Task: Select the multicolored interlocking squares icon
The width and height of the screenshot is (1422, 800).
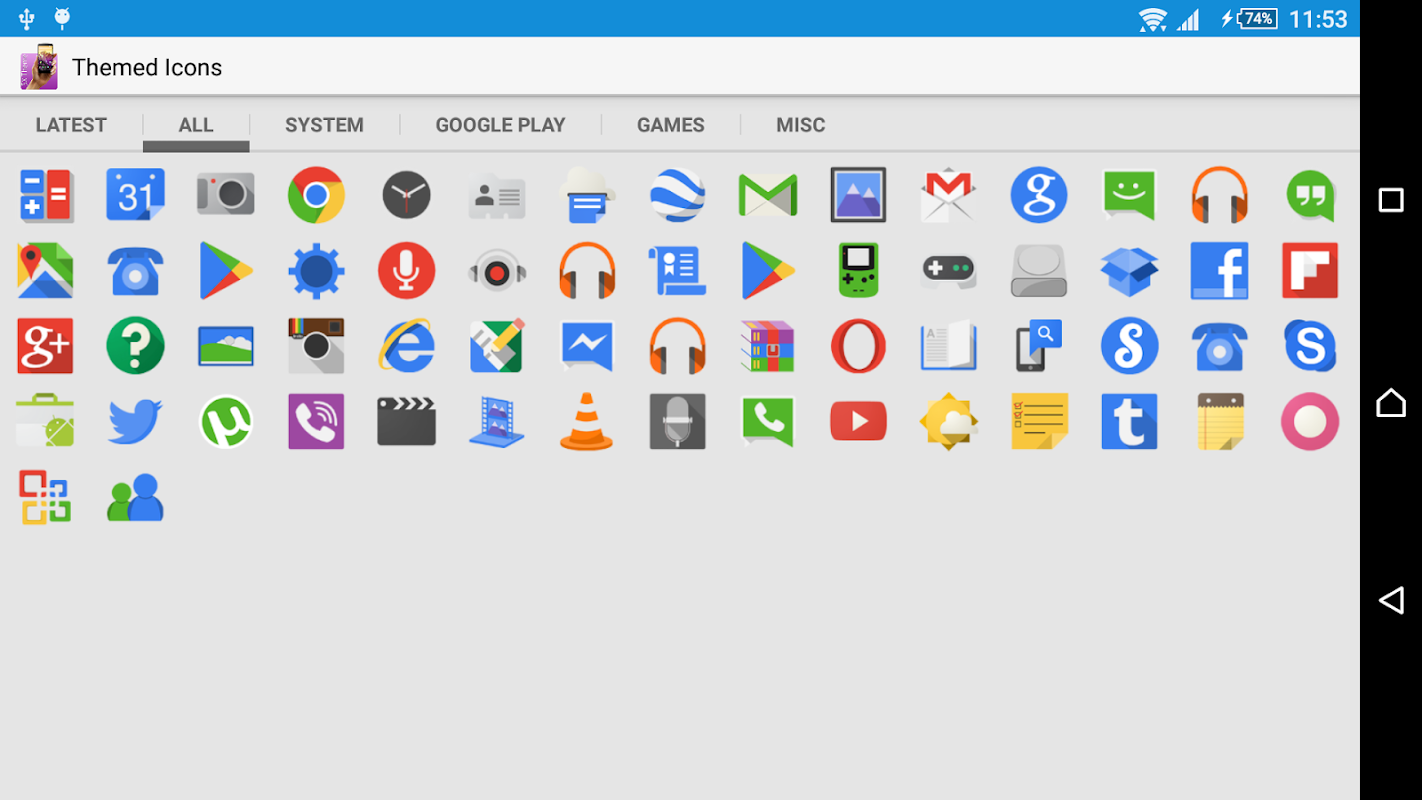Action: coord(45,497)
